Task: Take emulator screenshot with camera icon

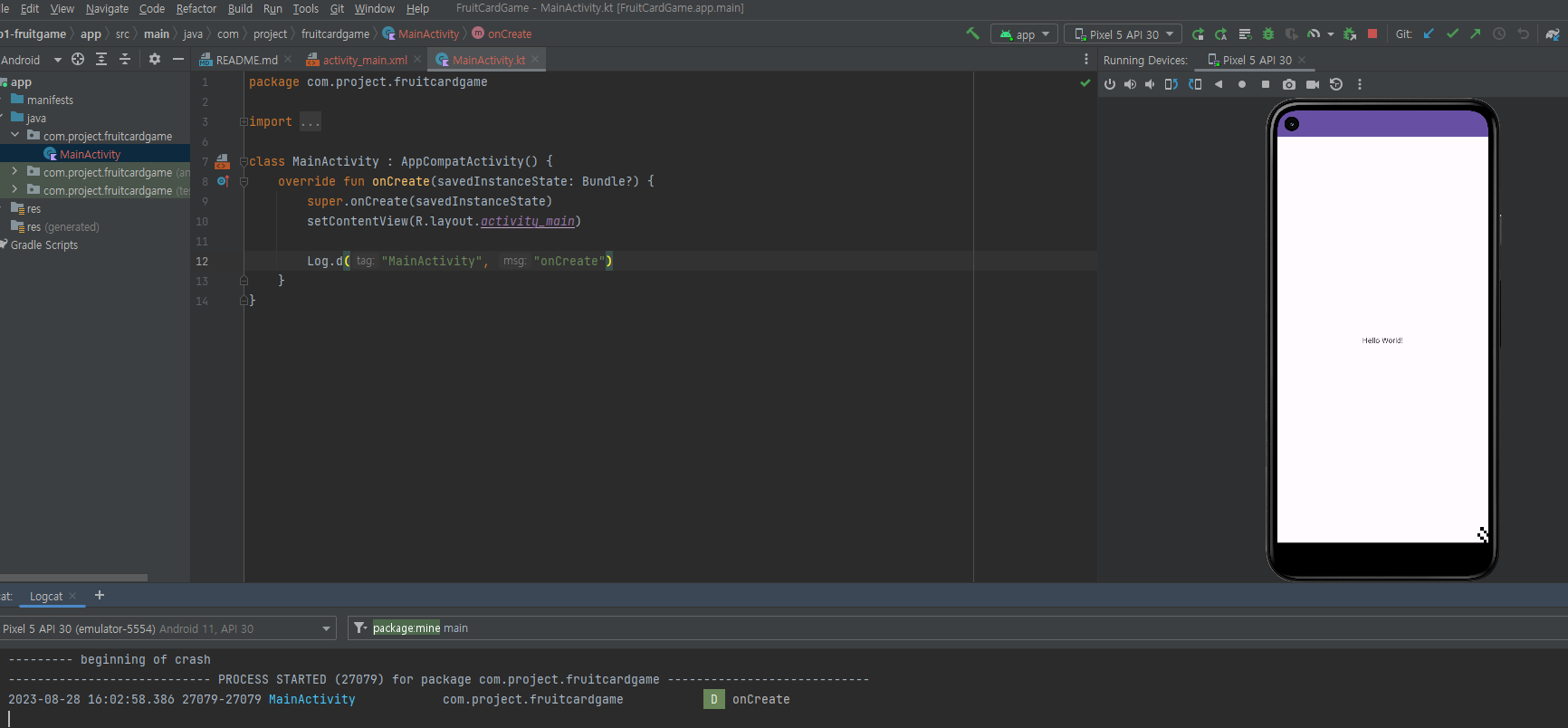Action: 1289,84
